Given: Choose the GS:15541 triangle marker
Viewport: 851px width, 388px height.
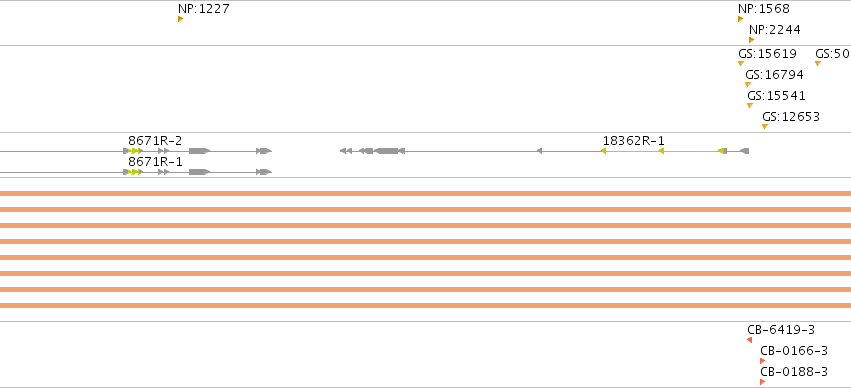Looking at the screenshot, I should click(x=750, y=105).
